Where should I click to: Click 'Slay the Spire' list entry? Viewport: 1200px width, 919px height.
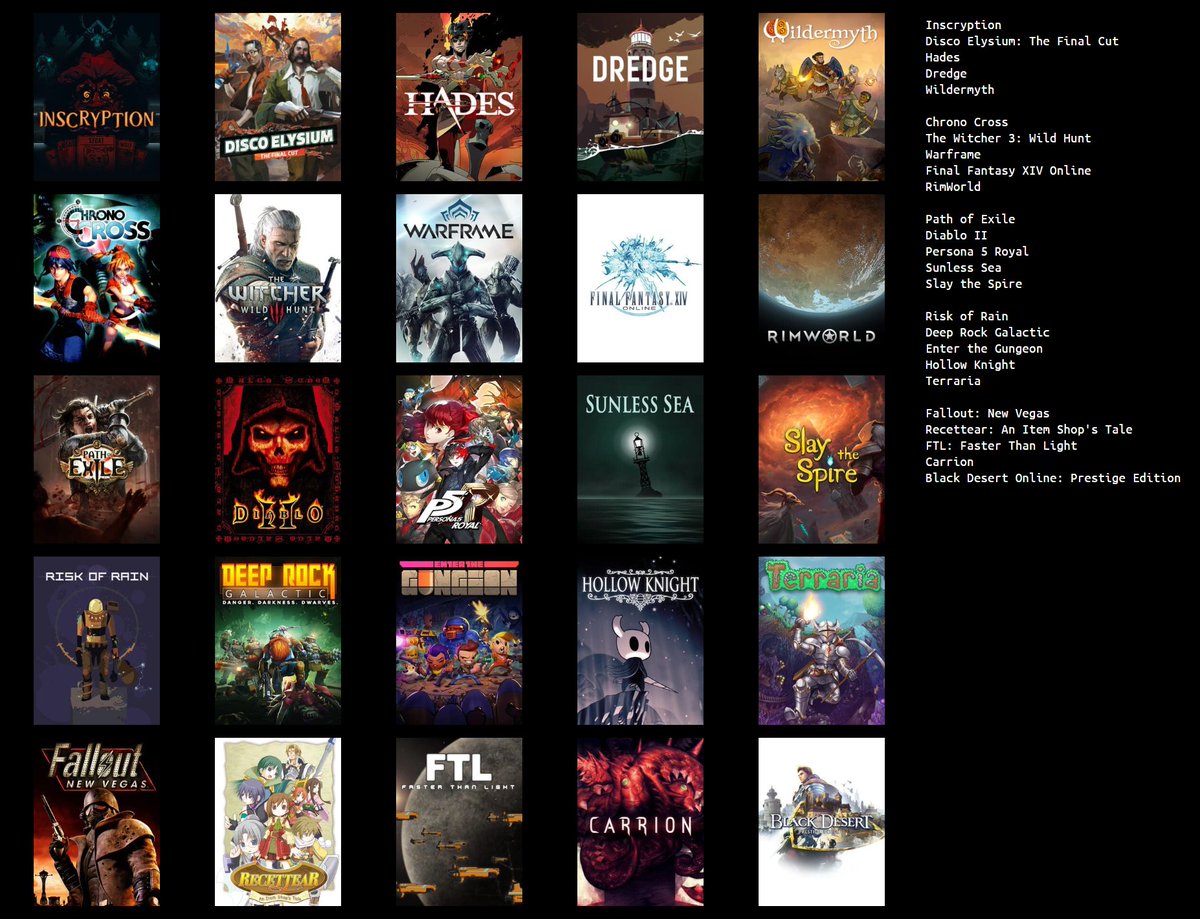point(974,283)
